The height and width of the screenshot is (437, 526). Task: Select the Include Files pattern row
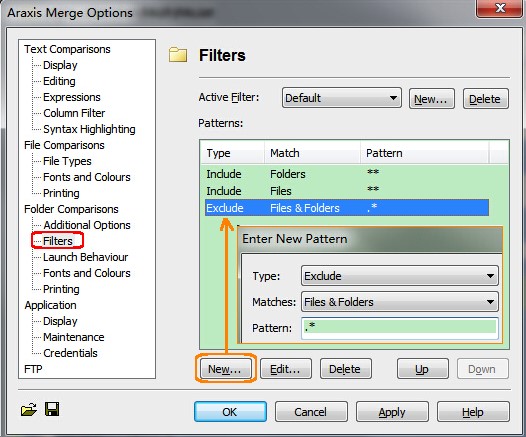347,191
